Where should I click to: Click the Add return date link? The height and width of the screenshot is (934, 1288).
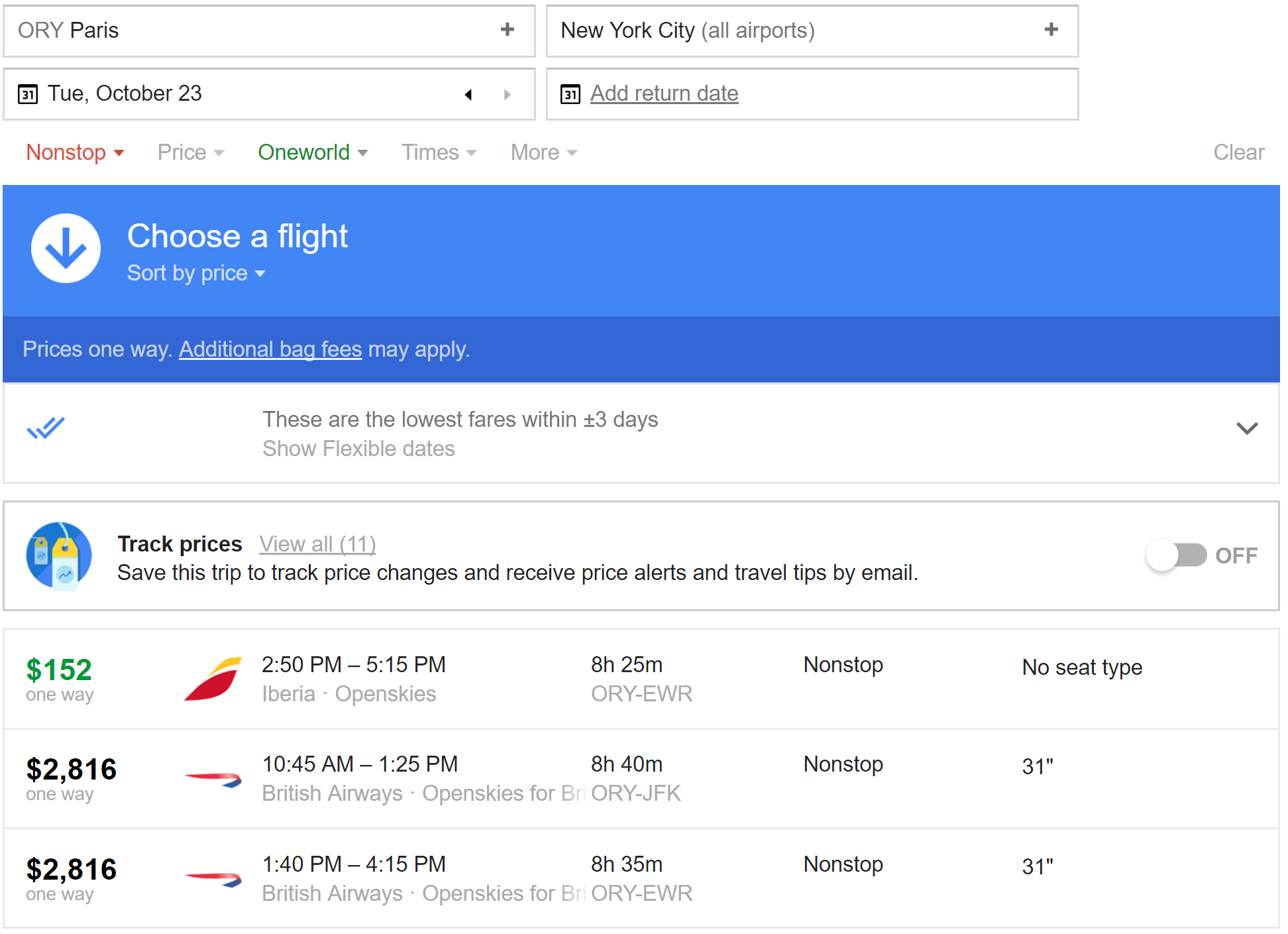pos(664,93)
